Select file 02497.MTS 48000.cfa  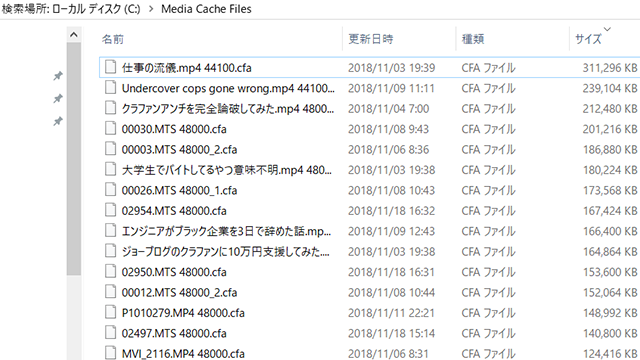174,333
